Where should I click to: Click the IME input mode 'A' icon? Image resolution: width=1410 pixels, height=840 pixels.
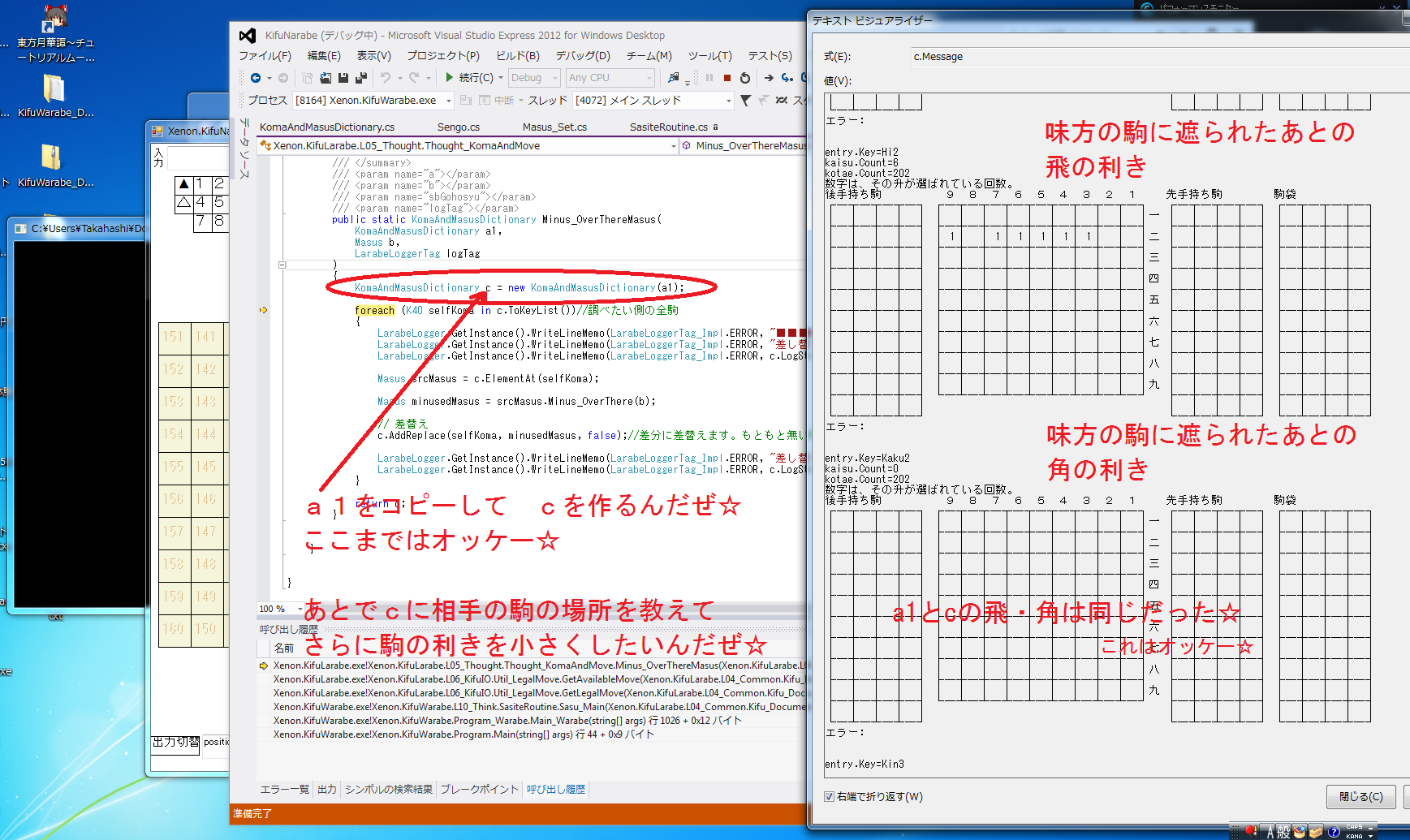[1270, 832]
